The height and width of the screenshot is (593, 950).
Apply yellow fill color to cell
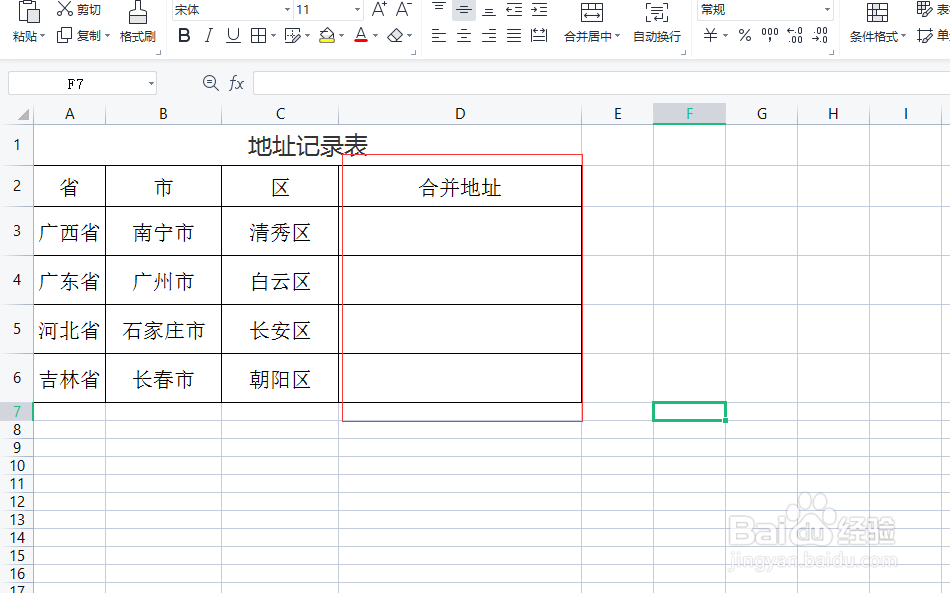point(327,36)
